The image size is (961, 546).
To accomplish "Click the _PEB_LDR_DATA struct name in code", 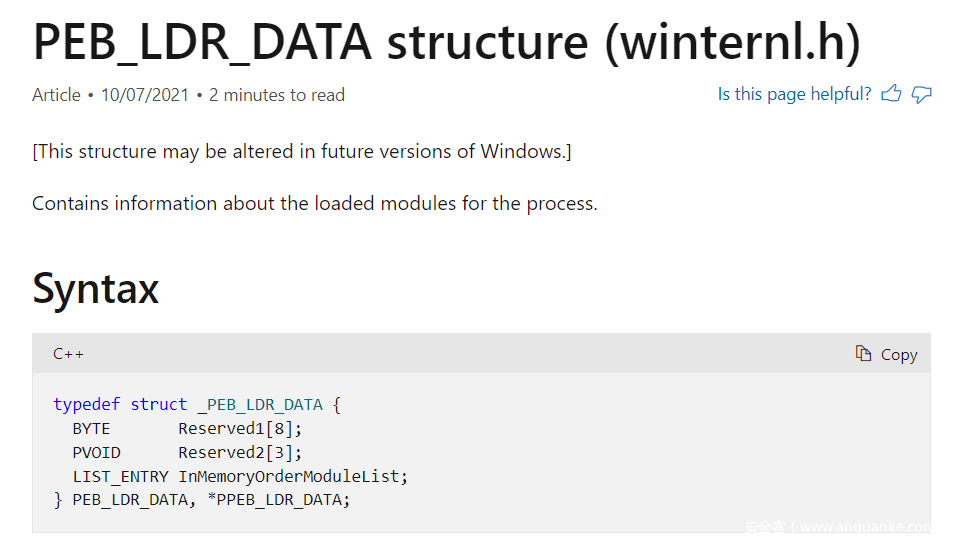I will coord(260,404).
